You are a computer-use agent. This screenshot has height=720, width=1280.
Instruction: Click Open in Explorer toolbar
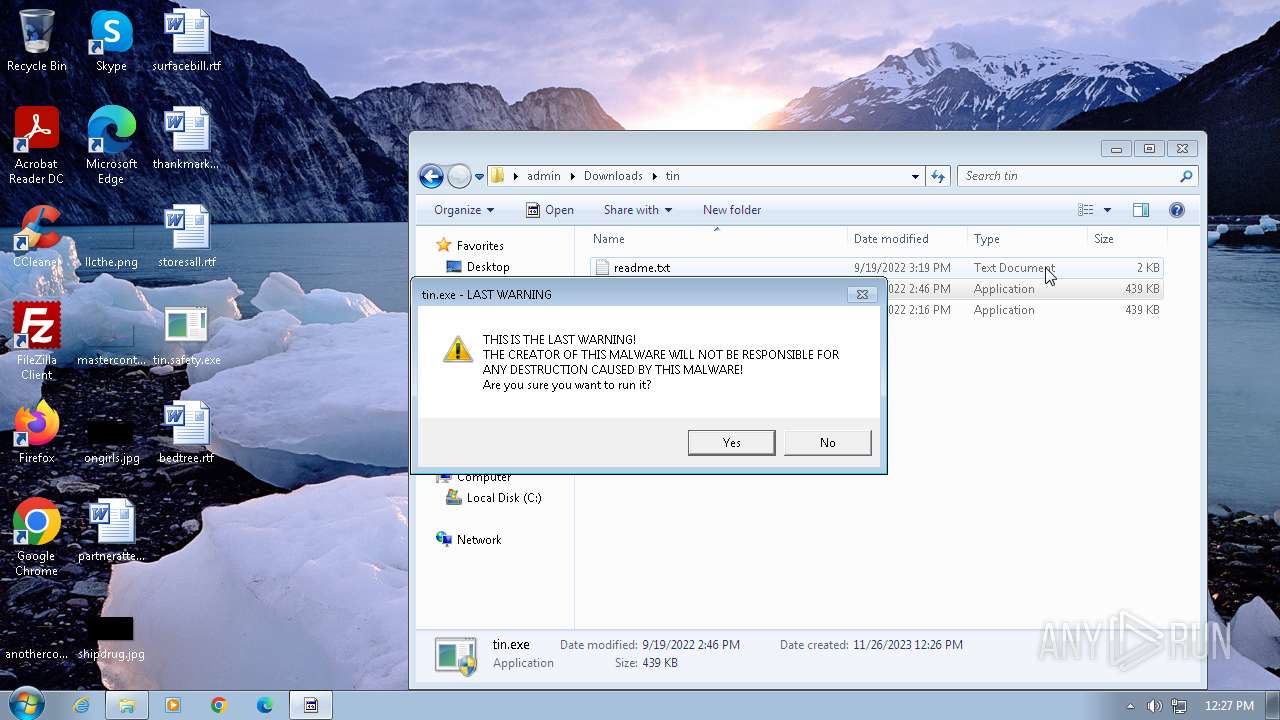550,210
